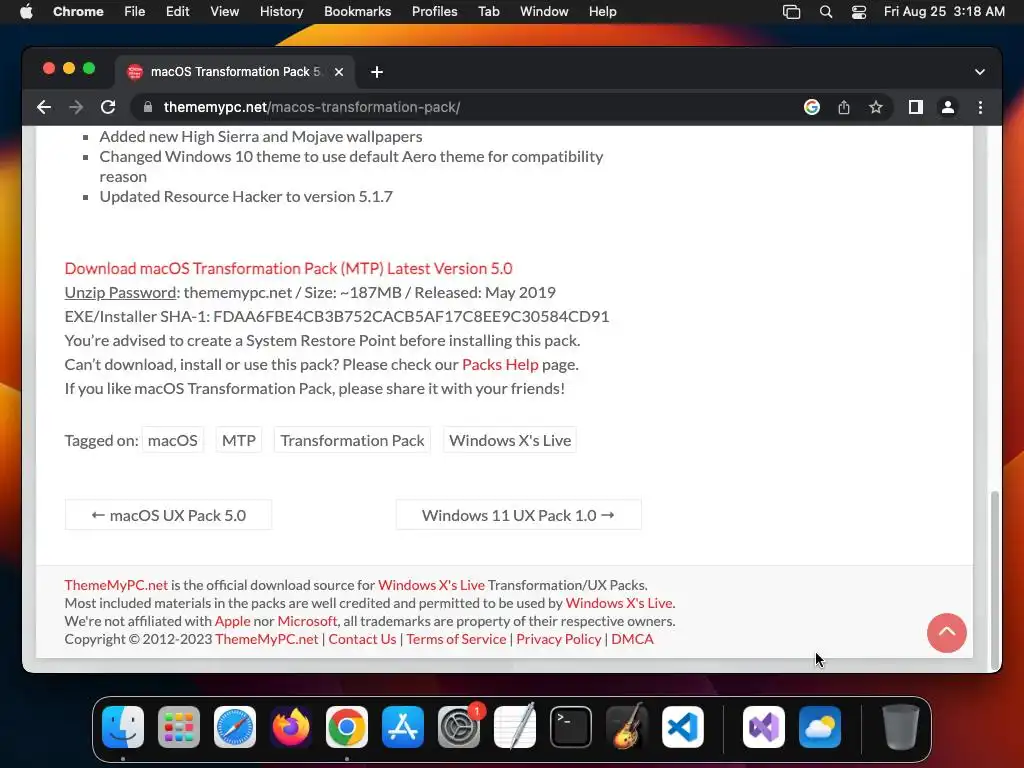Open the History menu
This screenshot has width=1024, height=768.
click(x=281, y=12)
